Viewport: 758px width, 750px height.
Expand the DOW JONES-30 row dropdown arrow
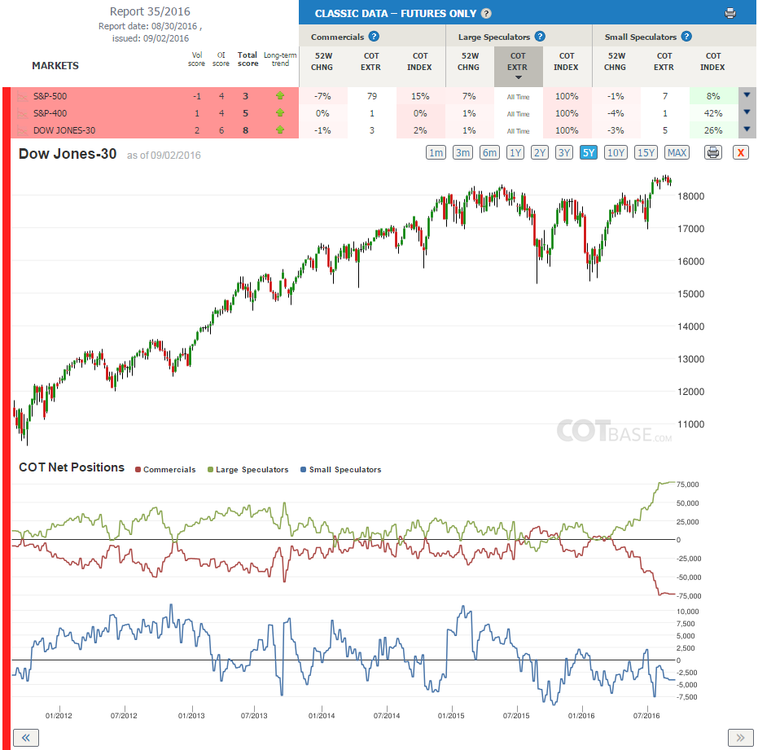747,130
